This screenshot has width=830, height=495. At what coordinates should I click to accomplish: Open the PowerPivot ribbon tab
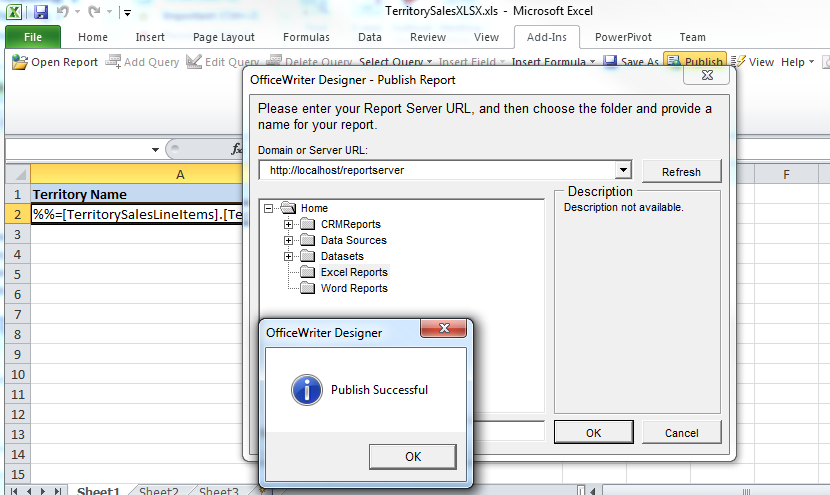coord(625,37)
